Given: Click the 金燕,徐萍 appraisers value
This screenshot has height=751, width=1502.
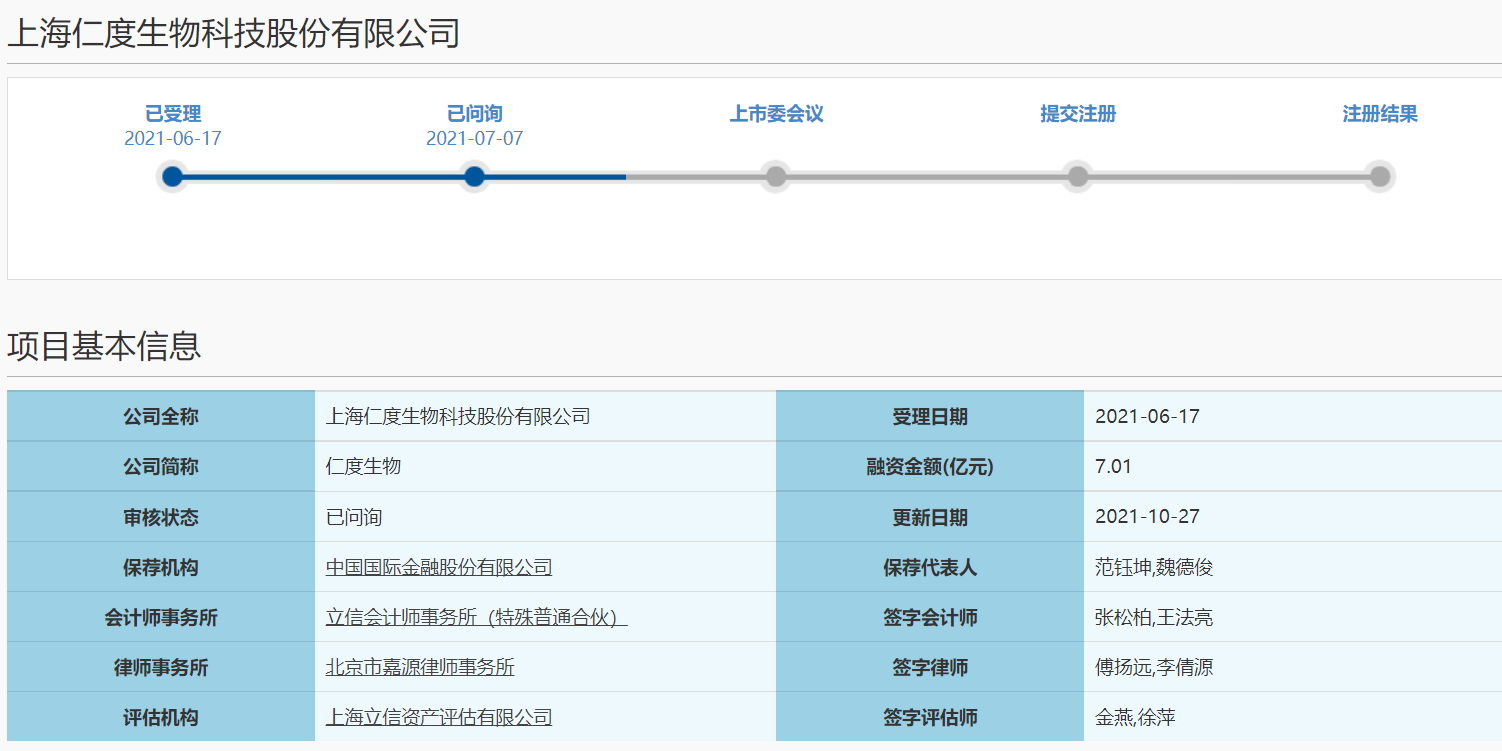Looking at the screenshot, I should tap(1135, 718).
